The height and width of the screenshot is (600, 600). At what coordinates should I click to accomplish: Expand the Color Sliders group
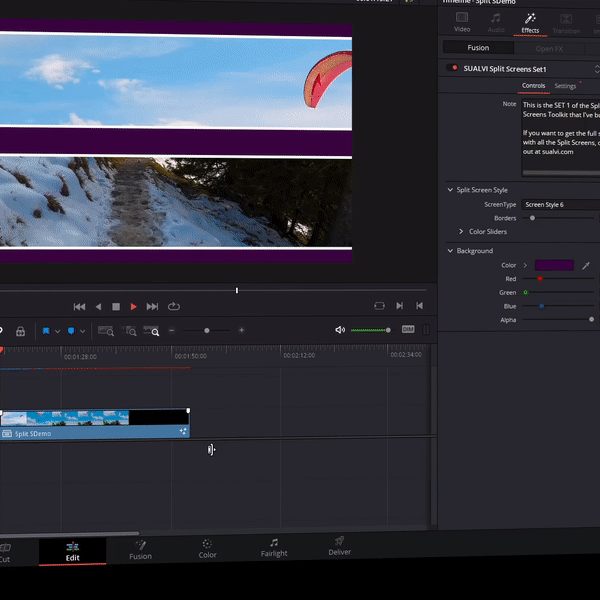pos(461,232)
